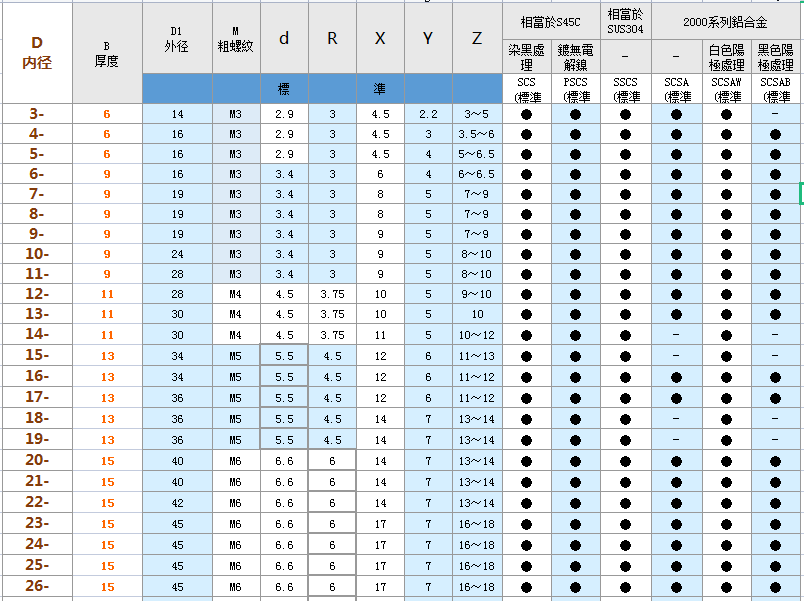Select the Z value '3.5~6' cell
Viewport: 804px width, 601px height.
click(477, 134)
